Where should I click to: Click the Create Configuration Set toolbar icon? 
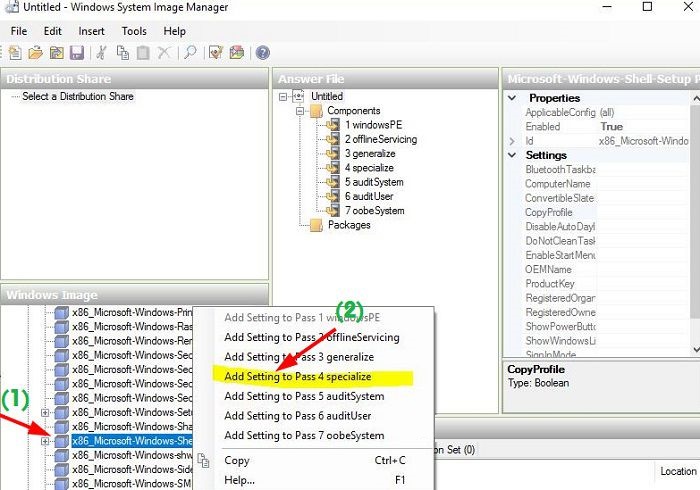click(237, 53)
